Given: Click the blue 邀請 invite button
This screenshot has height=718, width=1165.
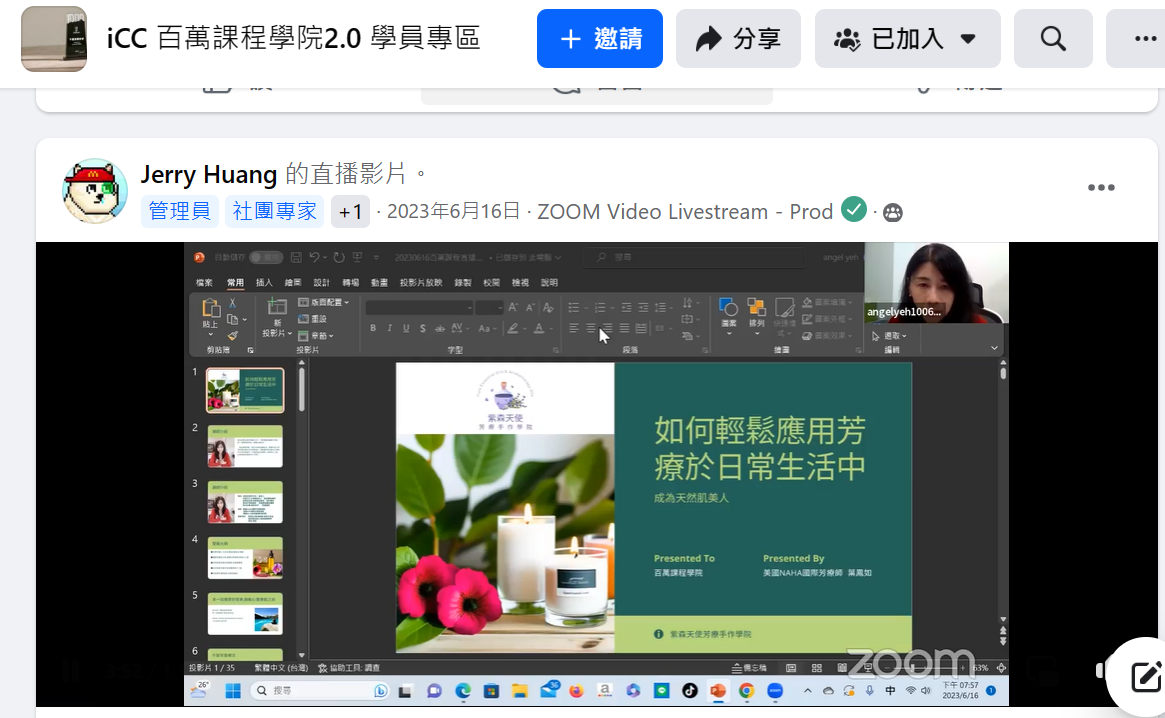Looking at the screenshot, I should 599,39.
